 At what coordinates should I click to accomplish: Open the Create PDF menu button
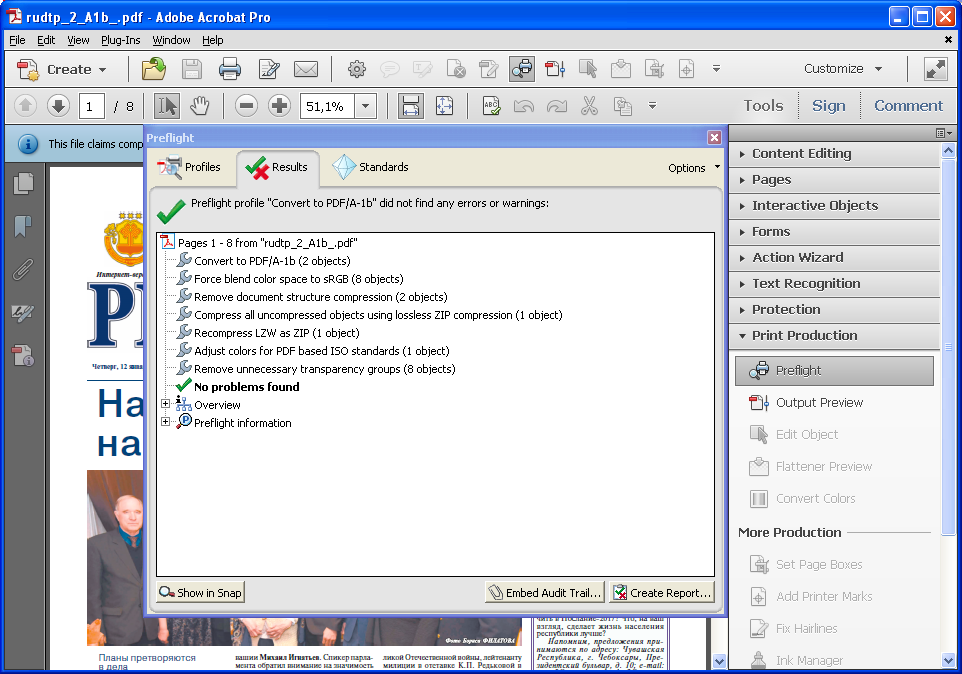tap(61, 69)
